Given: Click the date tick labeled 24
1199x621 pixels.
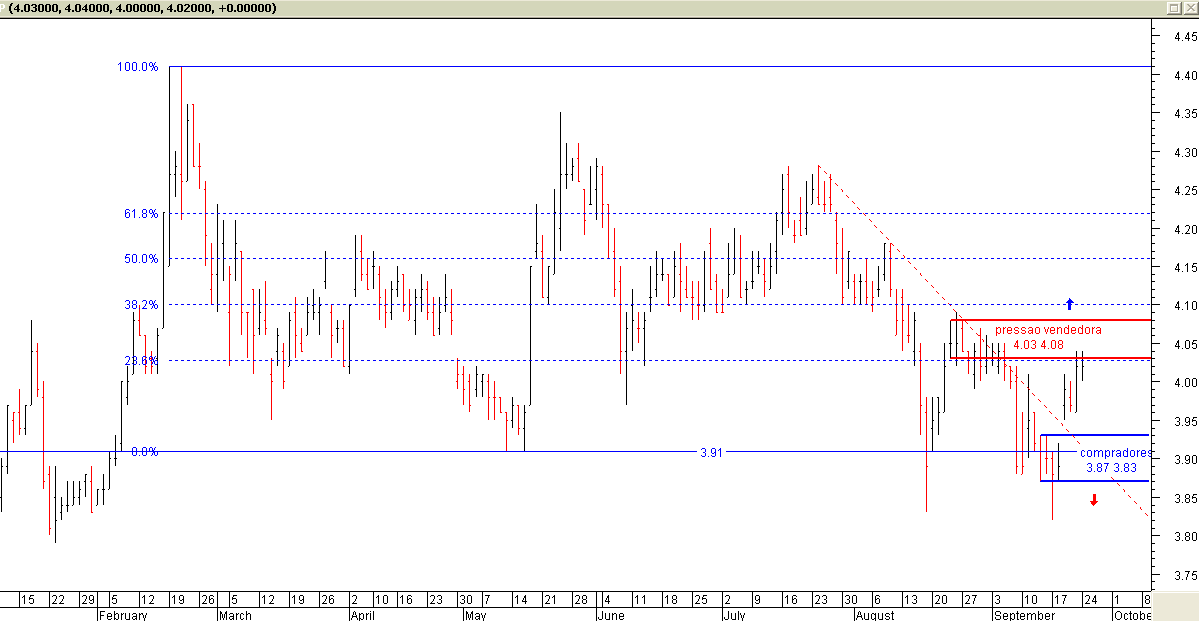Looking at the screenshot, I should click(x=1090, y=600).
